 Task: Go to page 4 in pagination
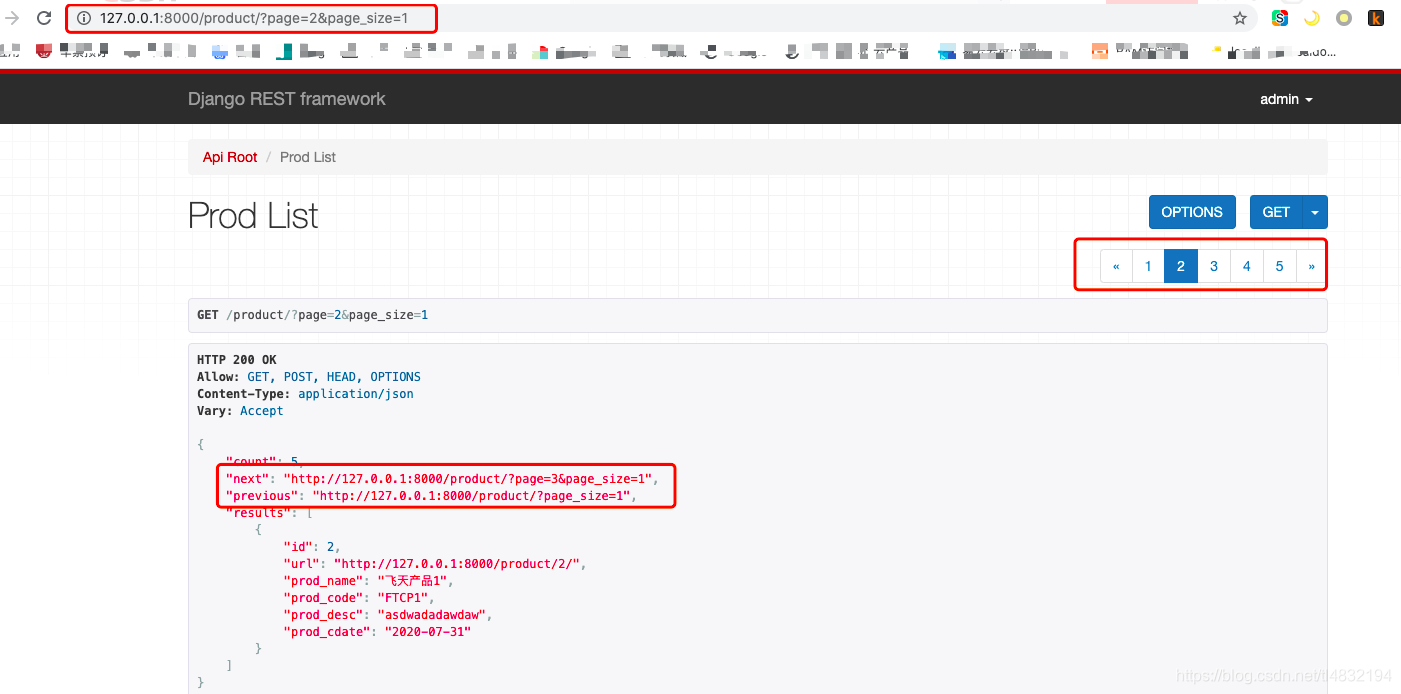click(1247, 266)
